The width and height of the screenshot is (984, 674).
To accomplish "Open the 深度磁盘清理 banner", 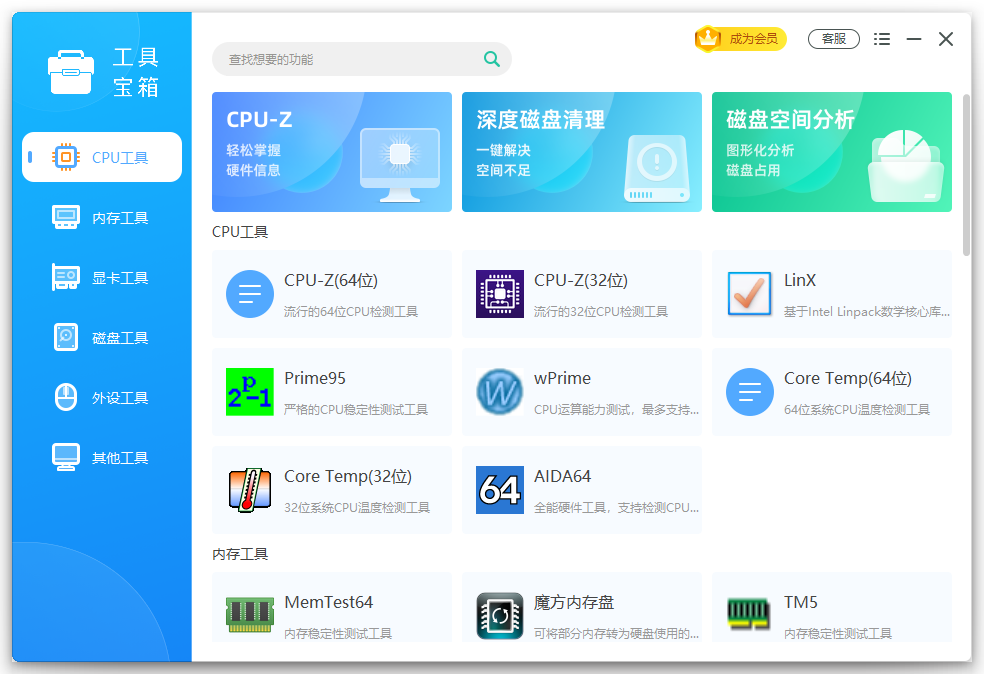I will click(x=582, y=152).
